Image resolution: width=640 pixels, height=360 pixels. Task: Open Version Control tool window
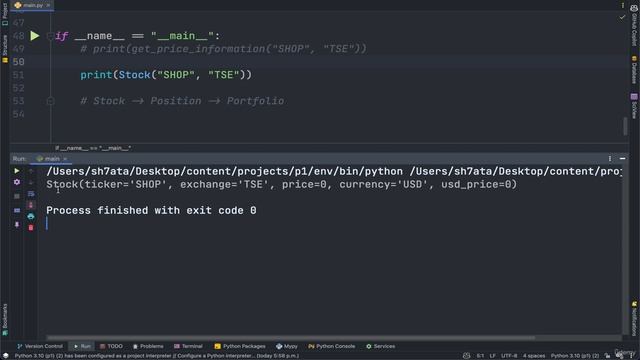(40, 346)
